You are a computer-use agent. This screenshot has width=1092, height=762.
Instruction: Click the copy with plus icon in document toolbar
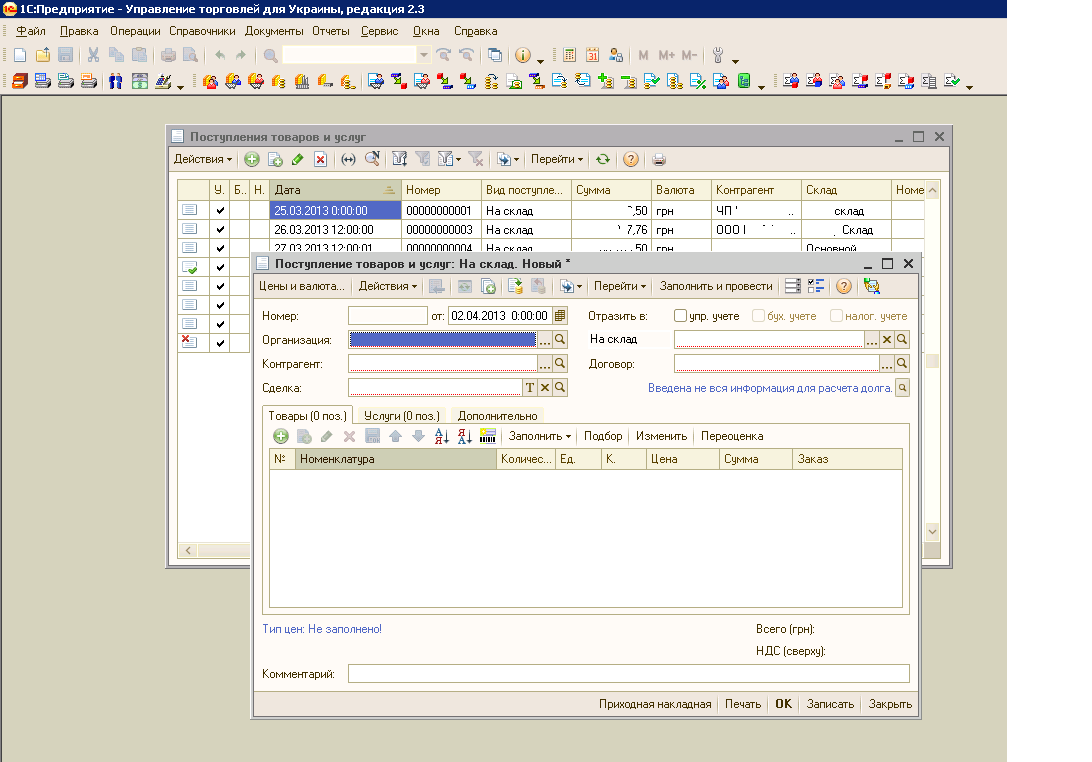pos(488,286)
